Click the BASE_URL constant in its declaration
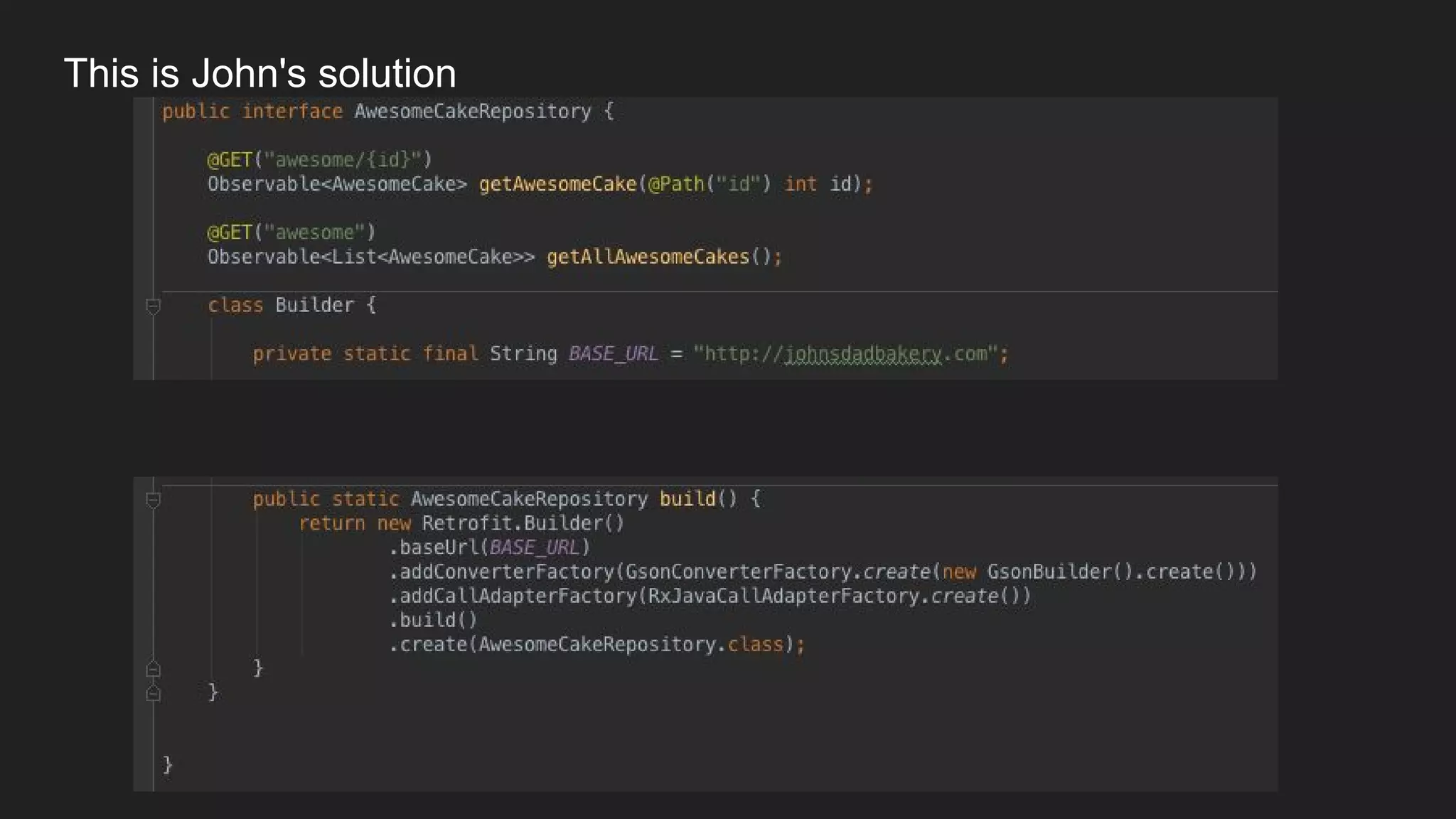The height and width of the screenshot is (819, 1456). [613, 354]
